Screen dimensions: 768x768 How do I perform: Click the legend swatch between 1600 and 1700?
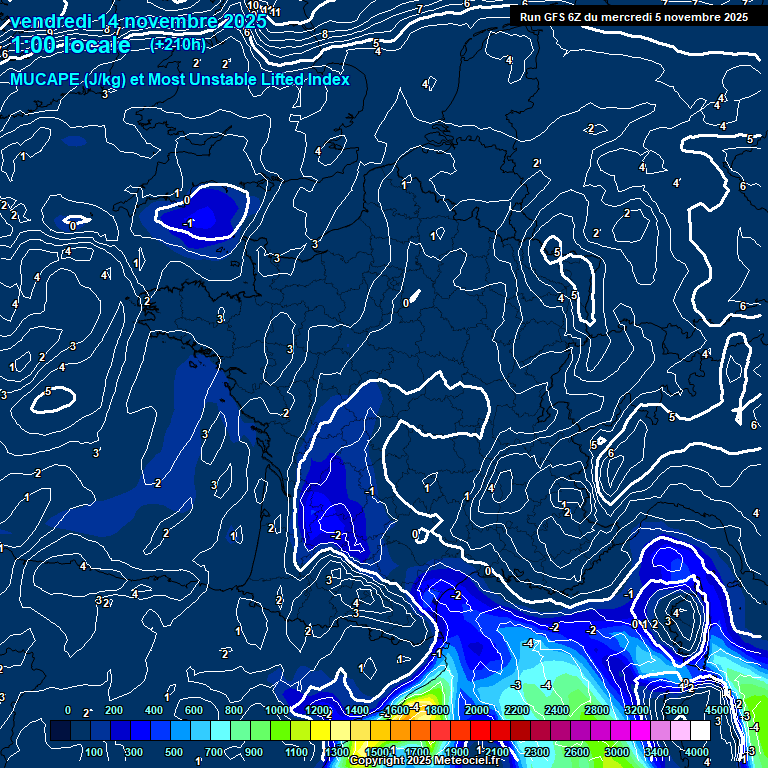coord(400,730)
